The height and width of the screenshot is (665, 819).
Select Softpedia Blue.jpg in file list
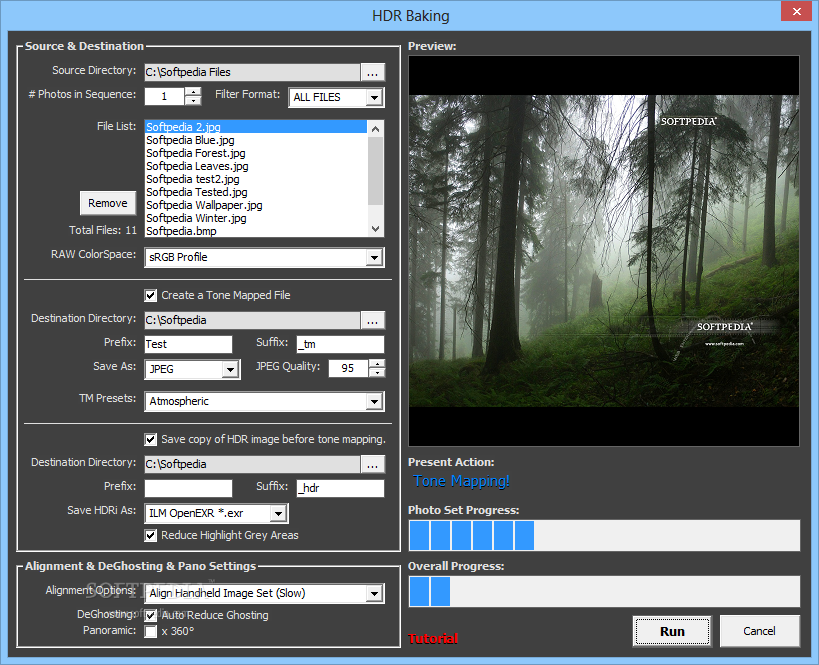(x=256, y=140)
